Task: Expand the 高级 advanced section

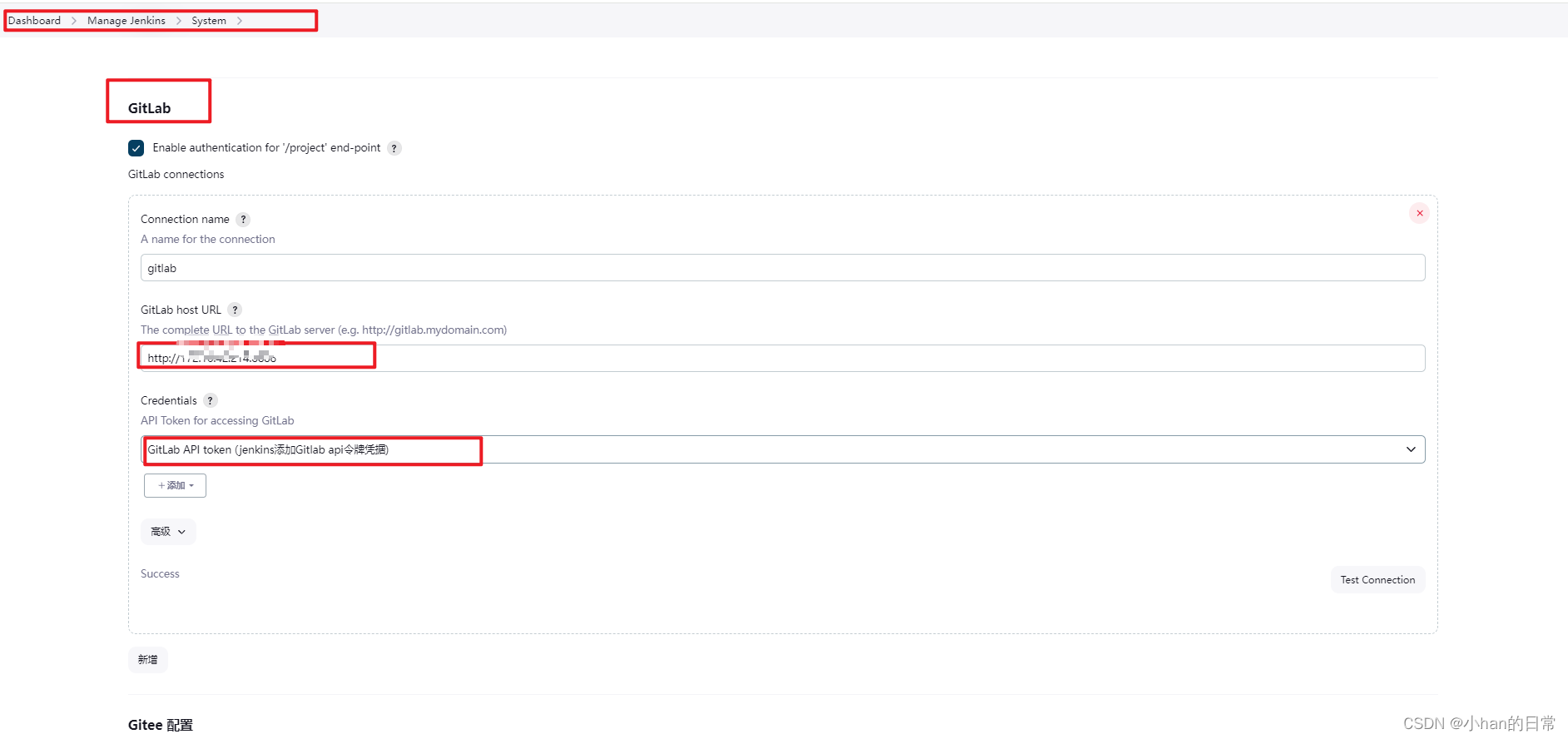Action: click(168, 532)
